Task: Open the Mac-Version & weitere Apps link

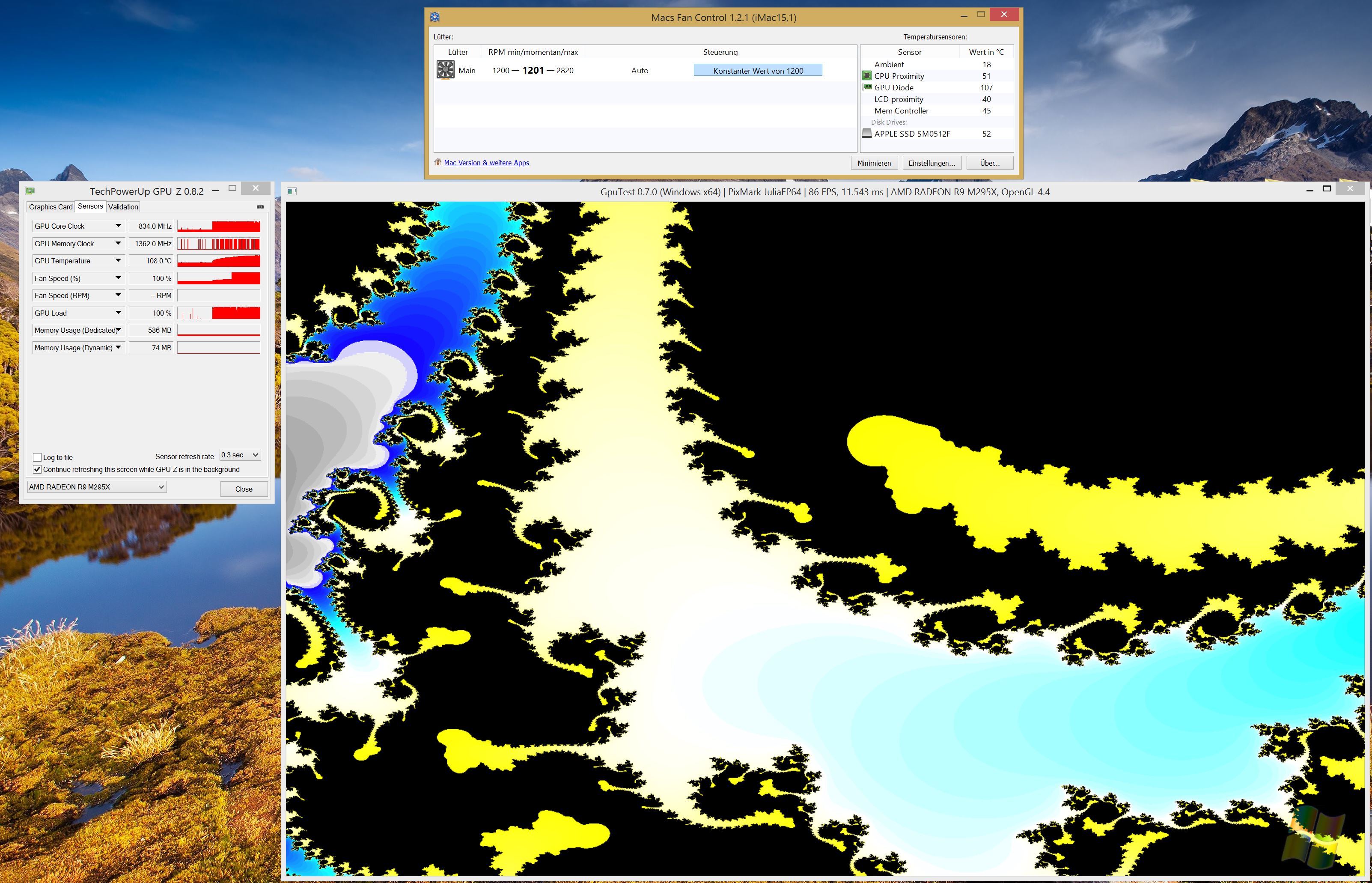Action: (486, 163)
